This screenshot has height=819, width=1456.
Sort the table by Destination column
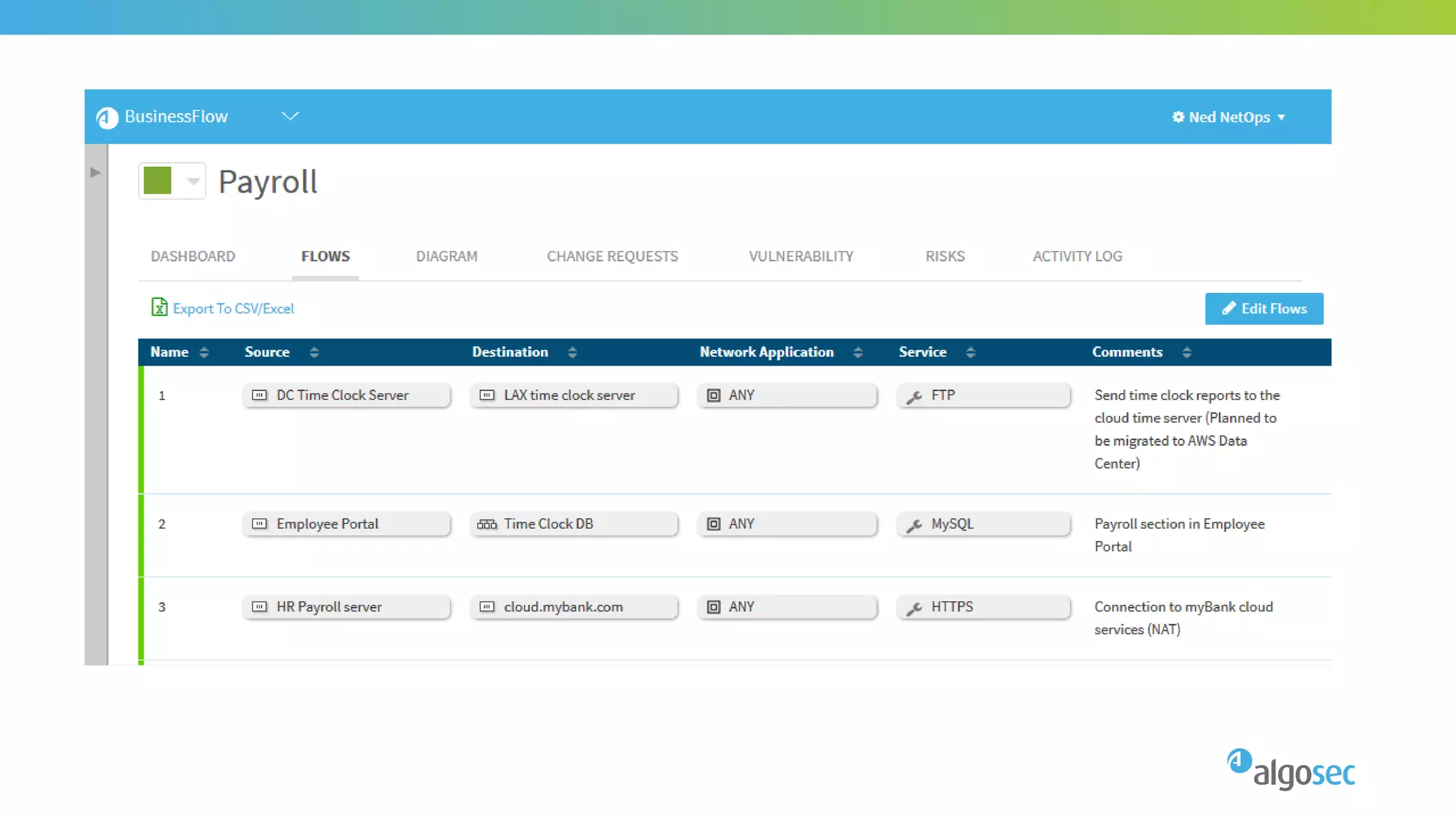pos(572,353)
